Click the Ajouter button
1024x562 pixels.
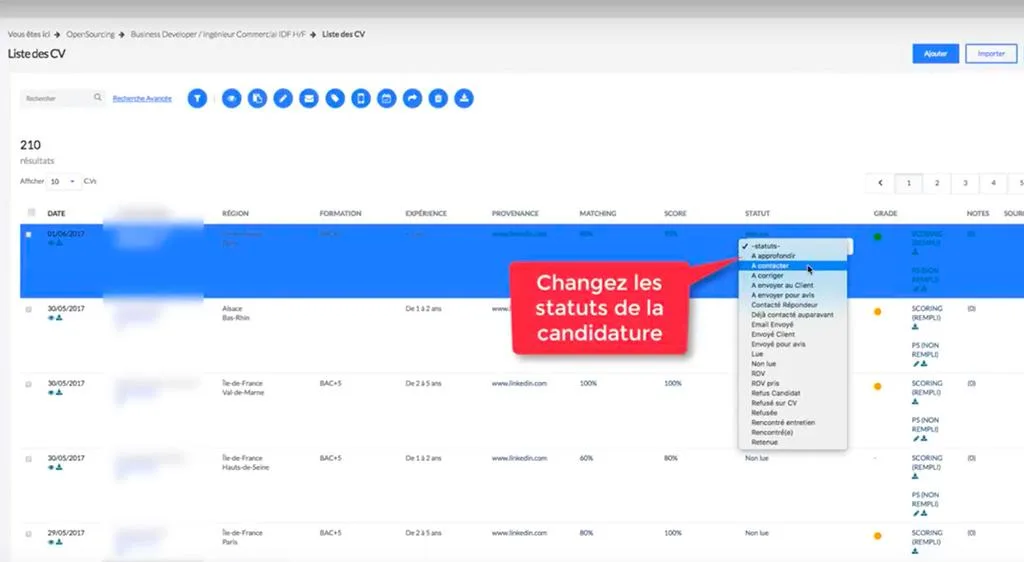[x=935, y=54]
